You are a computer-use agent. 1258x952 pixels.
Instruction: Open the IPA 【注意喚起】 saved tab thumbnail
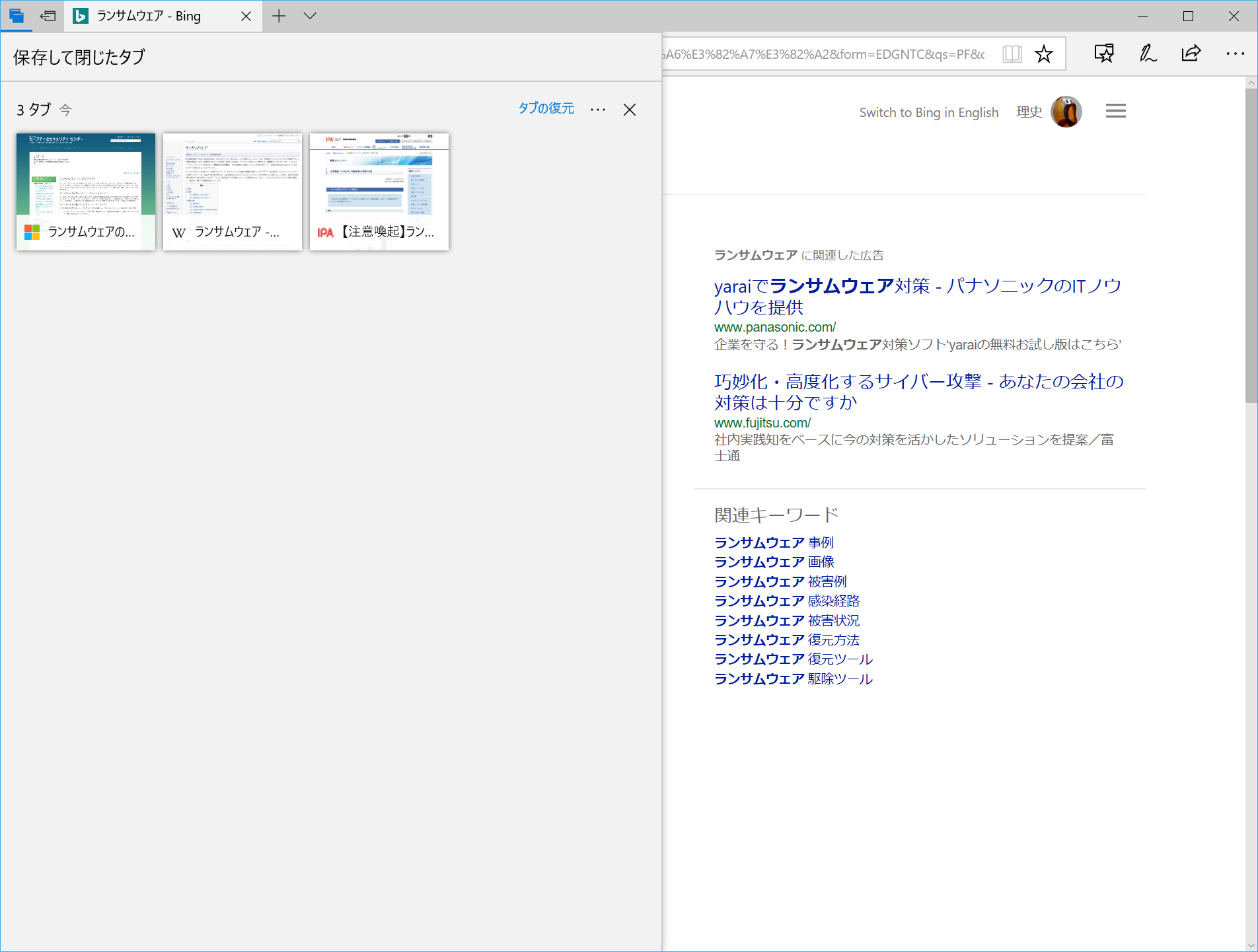pos(379,192)
